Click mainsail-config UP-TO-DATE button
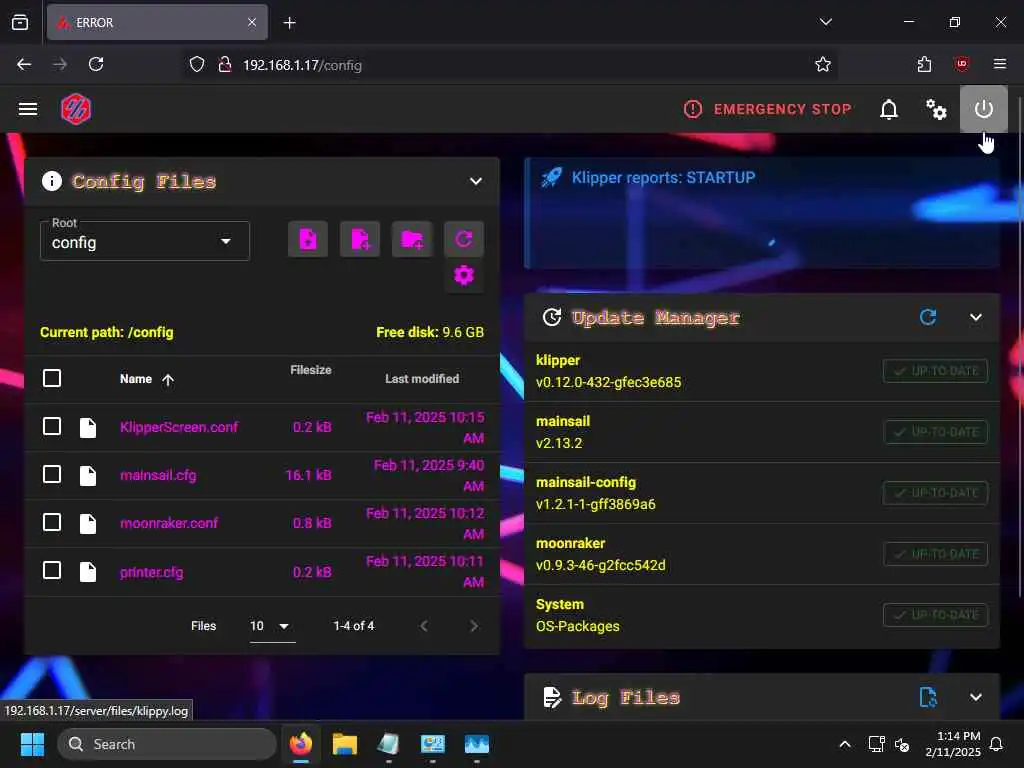Screen dimensions: 1024x768 click(x=935, y=492)
